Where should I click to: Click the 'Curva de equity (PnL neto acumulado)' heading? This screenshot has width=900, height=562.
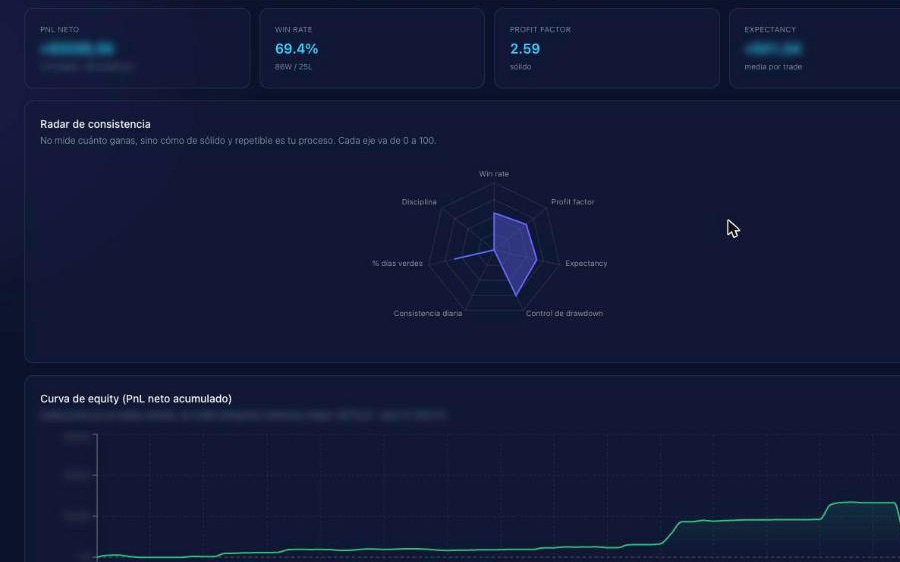point(136,398)
